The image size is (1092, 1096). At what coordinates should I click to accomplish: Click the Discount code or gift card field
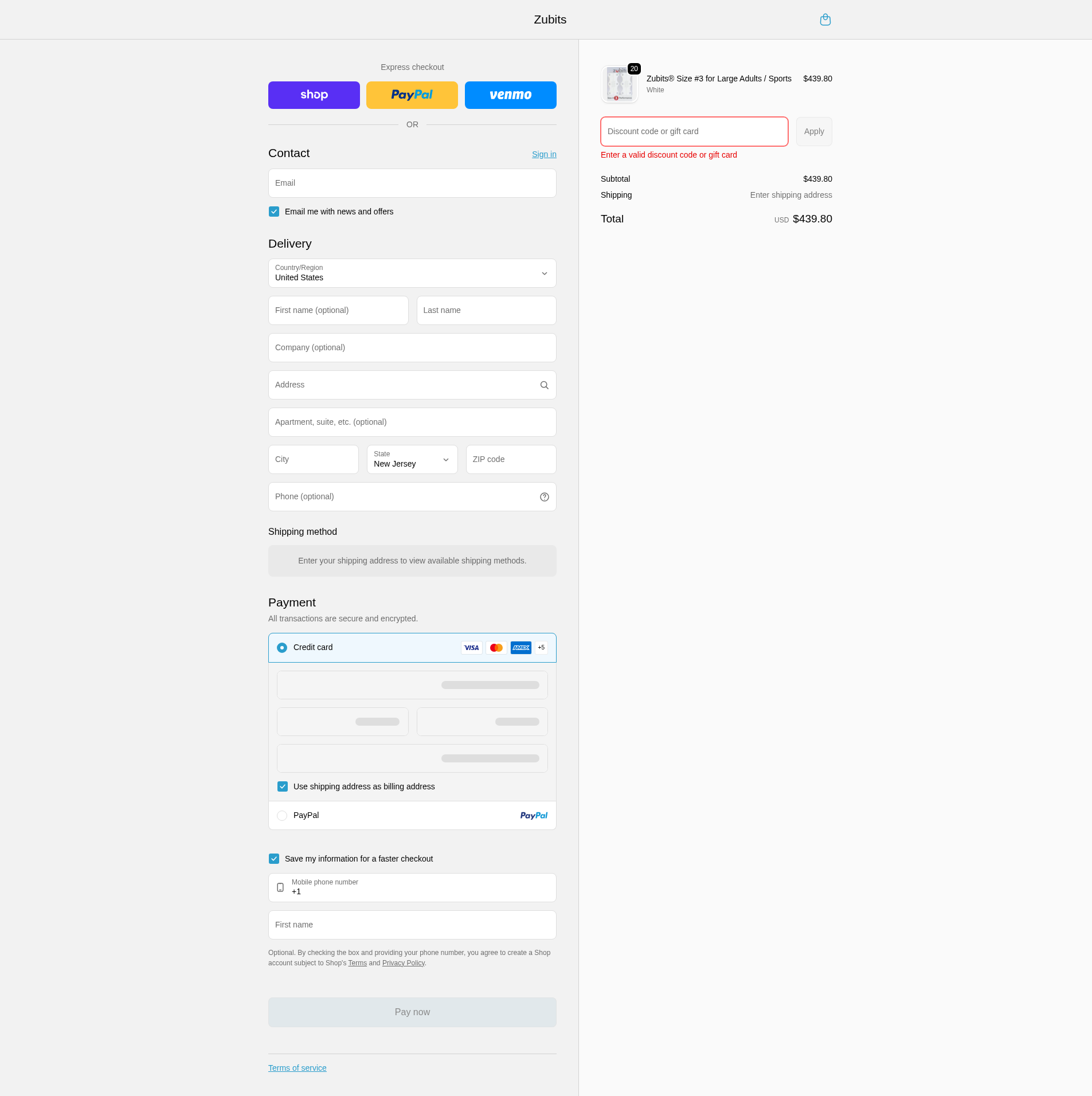pos(694,132)
